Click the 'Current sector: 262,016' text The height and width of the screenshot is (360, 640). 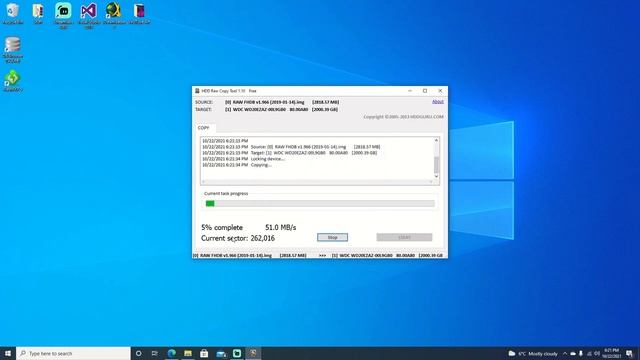(x=238, y=238)
